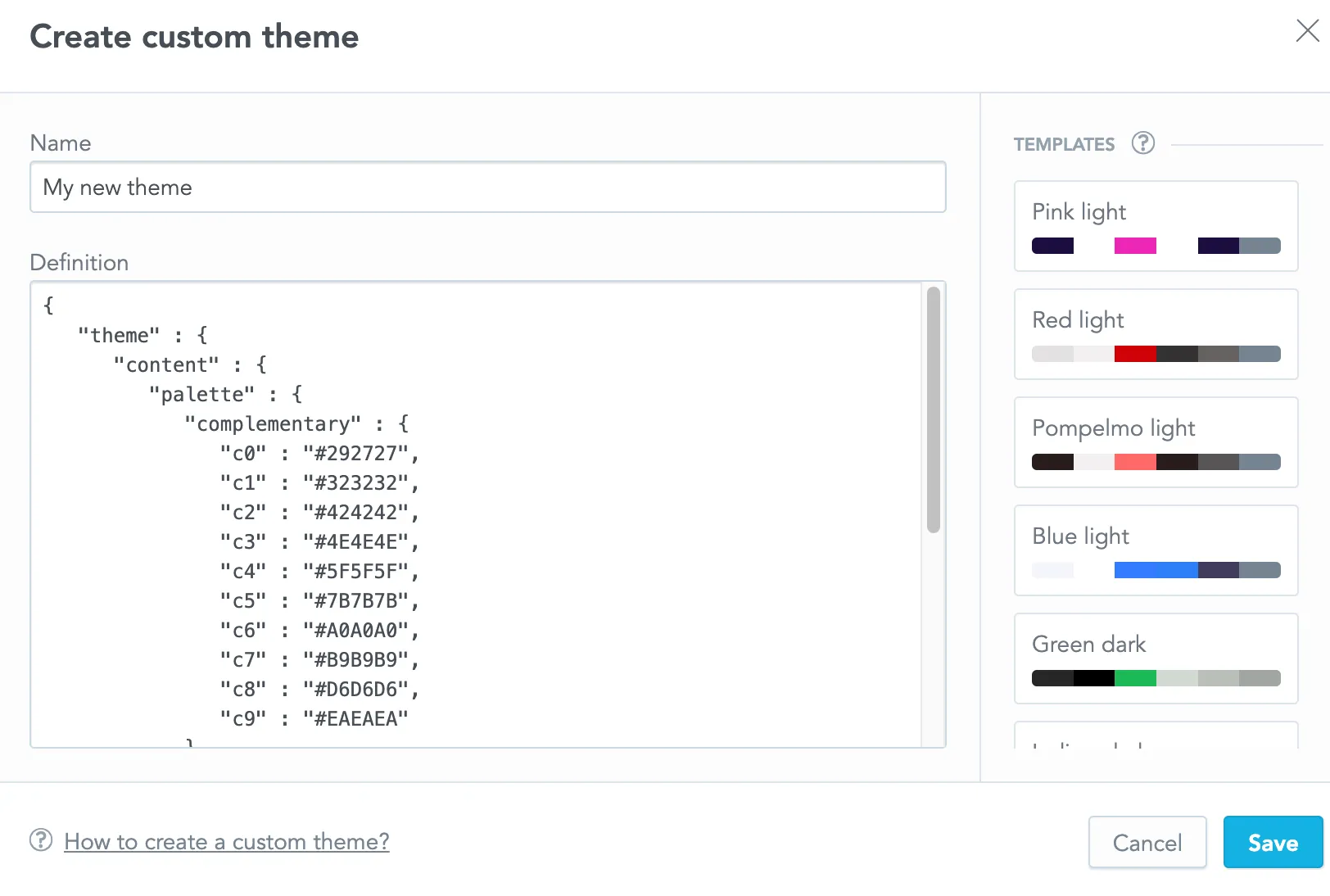
Task: Click the Name field containing My new theme
Action: 487,187
